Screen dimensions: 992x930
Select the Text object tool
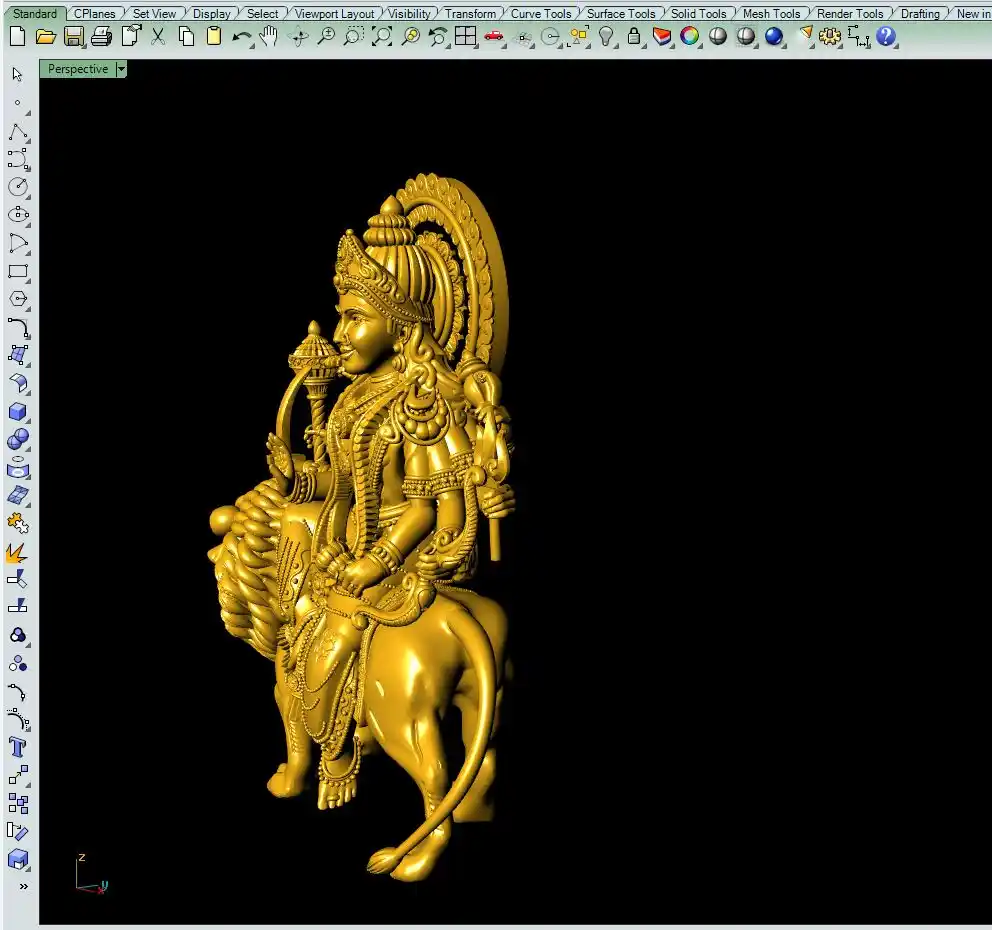coord(18,747)
